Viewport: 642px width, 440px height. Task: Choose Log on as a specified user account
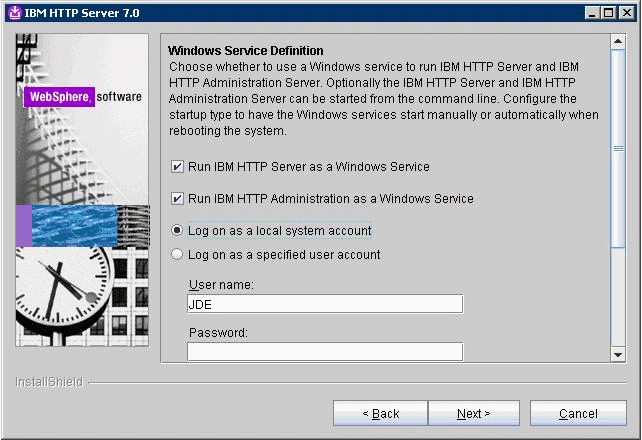pyautogui.click(x=178, y=255)
